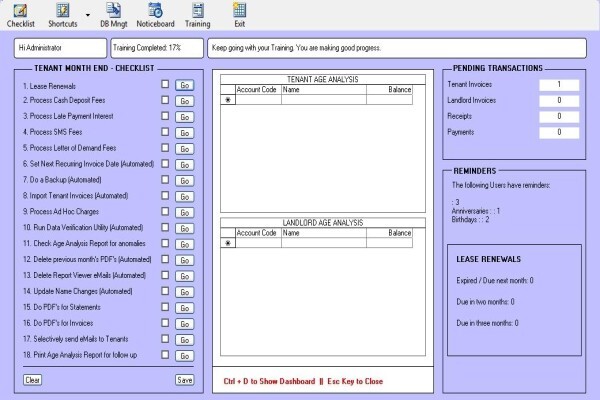
Task: Click the new row marker in Tenant Age Analysis
Action: 228,100
